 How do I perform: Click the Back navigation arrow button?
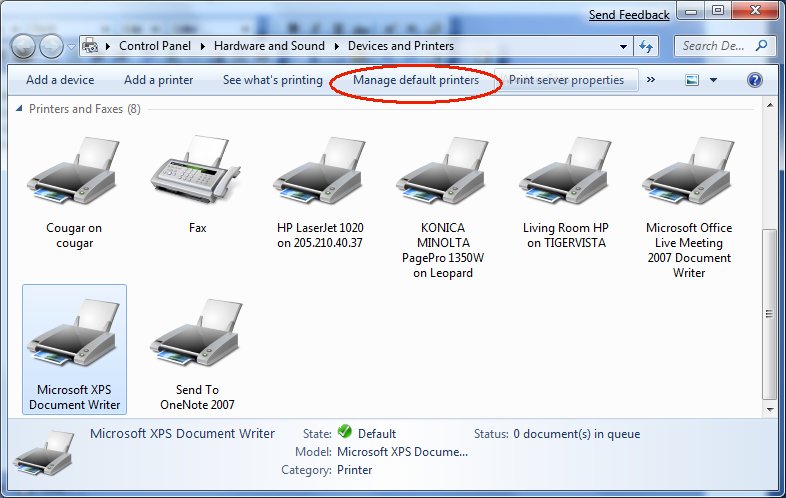coord(23,47)
